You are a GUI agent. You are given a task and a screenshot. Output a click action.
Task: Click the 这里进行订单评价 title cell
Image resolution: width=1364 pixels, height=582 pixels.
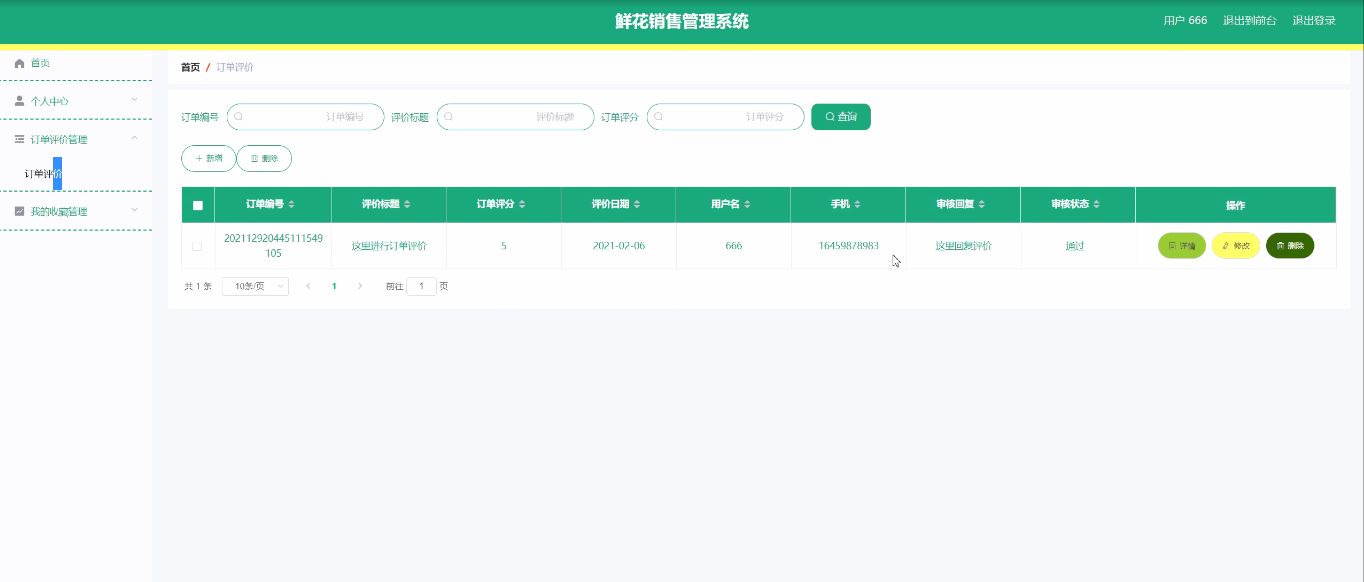tap(389, 246)
